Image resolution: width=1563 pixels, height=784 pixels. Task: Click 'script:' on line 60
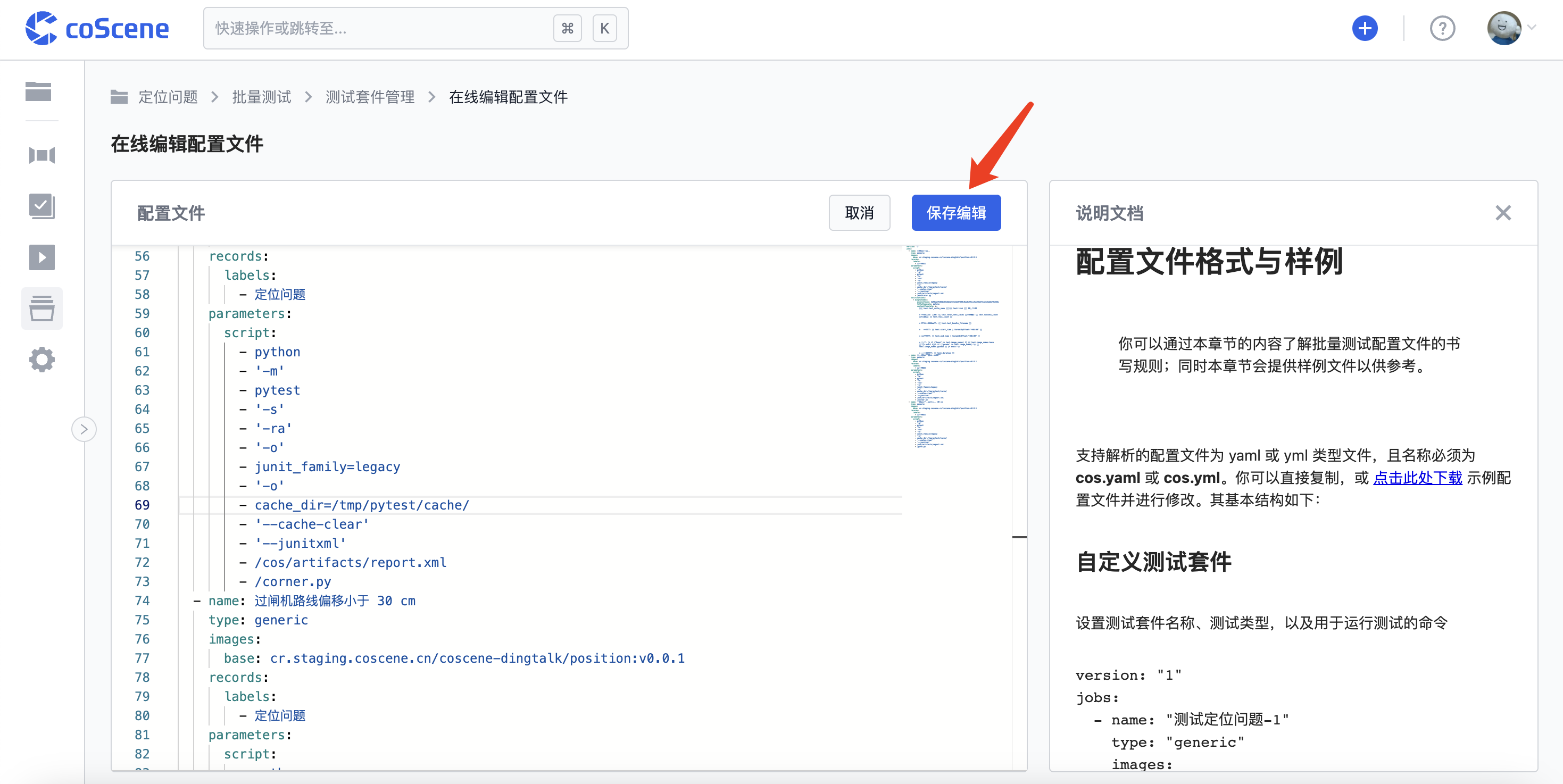[x=250, y=332]
